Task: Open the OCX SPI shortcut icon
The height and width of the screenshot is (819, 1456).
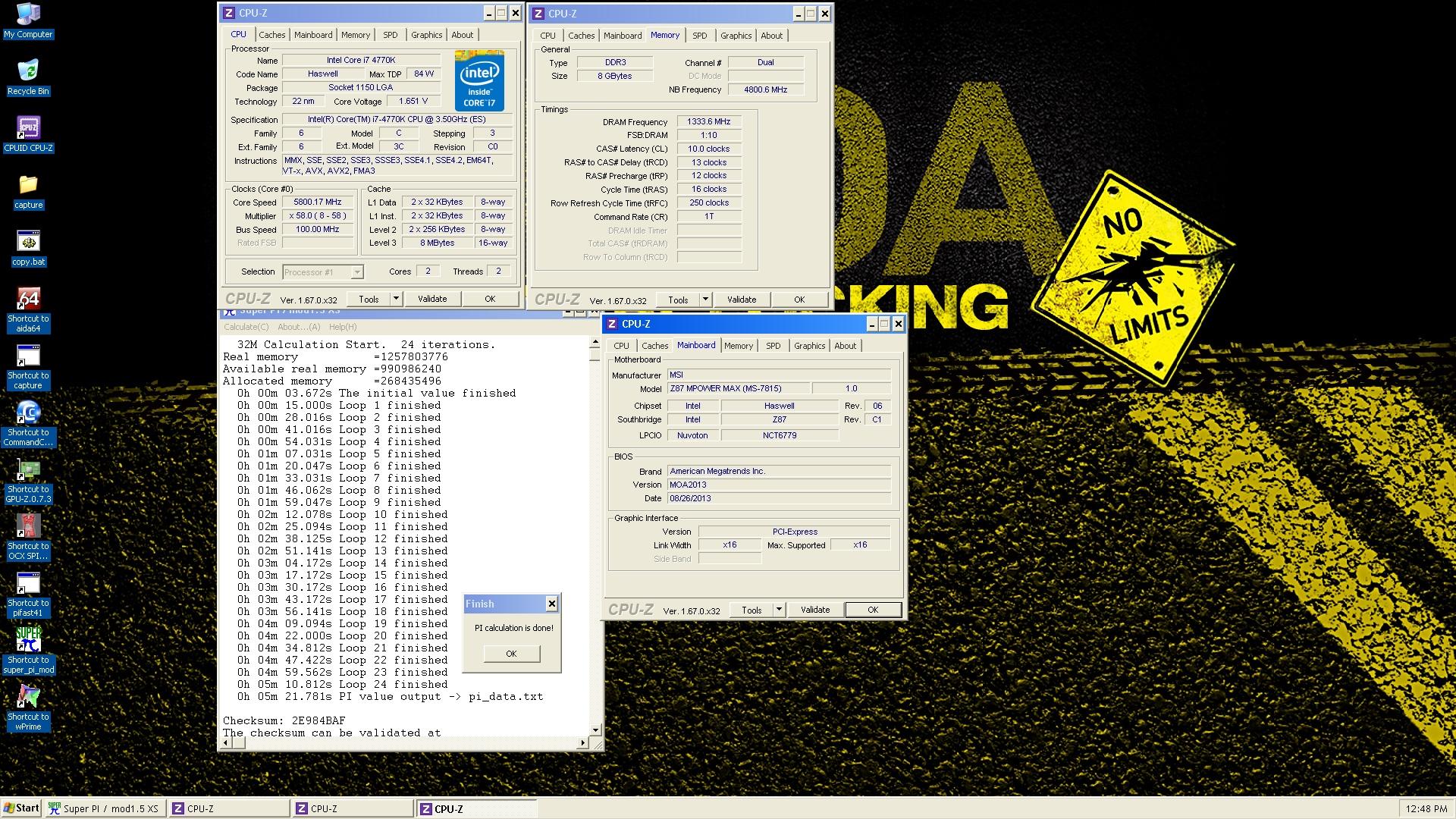Action: click(28, 538)
